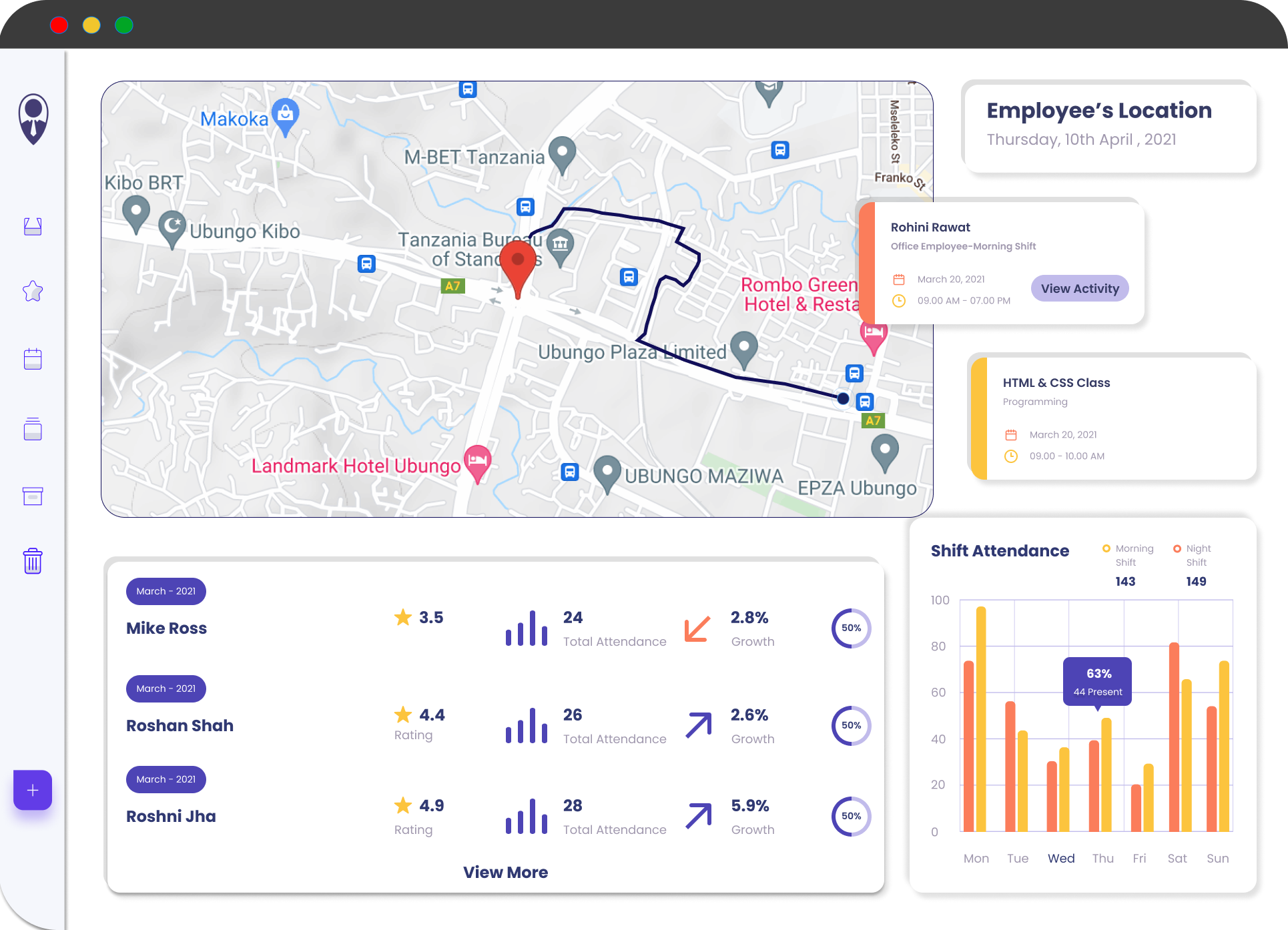The height and width of the screenshot is (930, 1288).
Task: Click Roshan Shah's 4.4 star rating
Action: (419, 715)
